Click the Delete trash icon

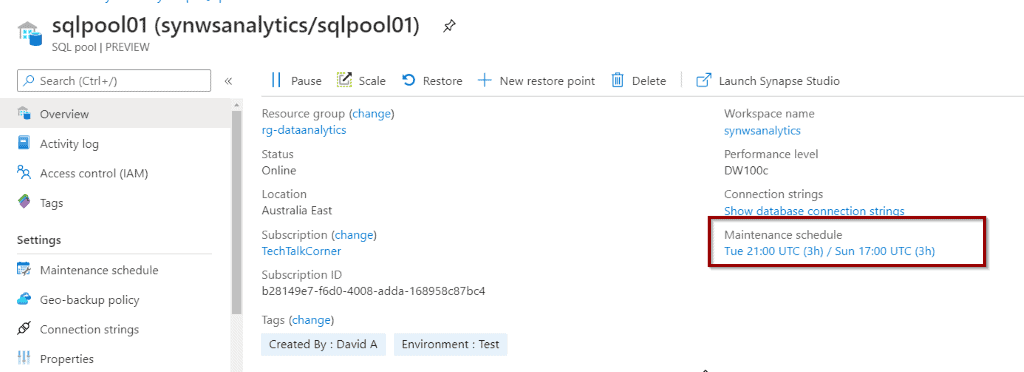tap(617, 80)
